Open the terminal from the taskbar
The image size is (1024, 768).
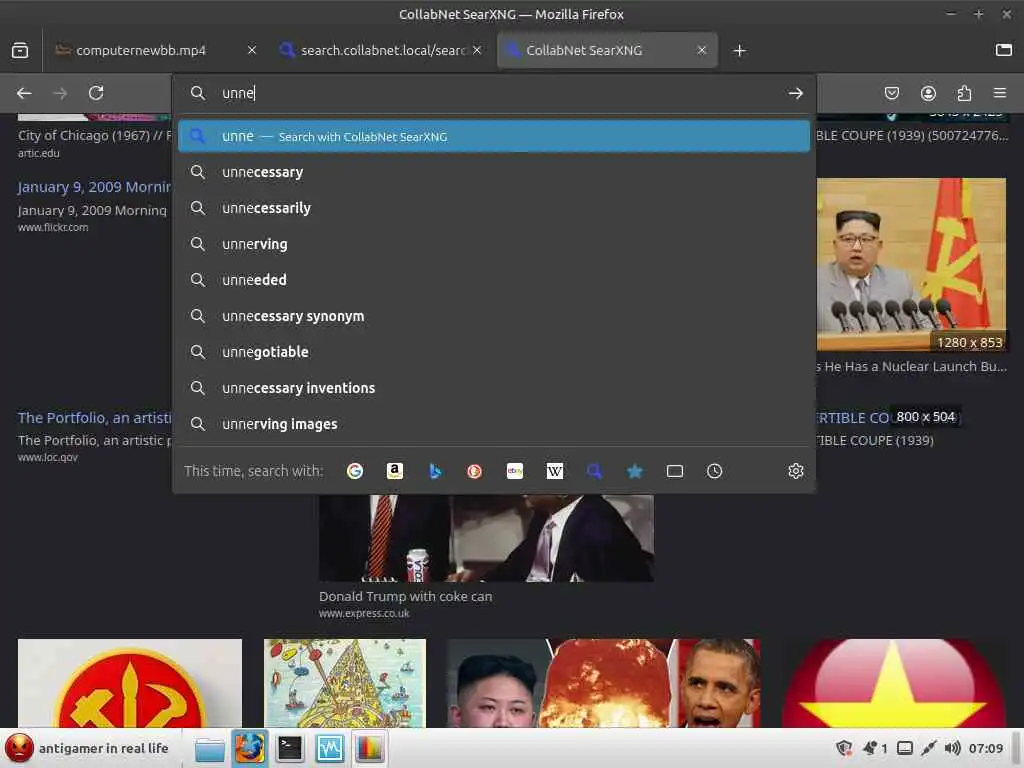pos(289,748)
